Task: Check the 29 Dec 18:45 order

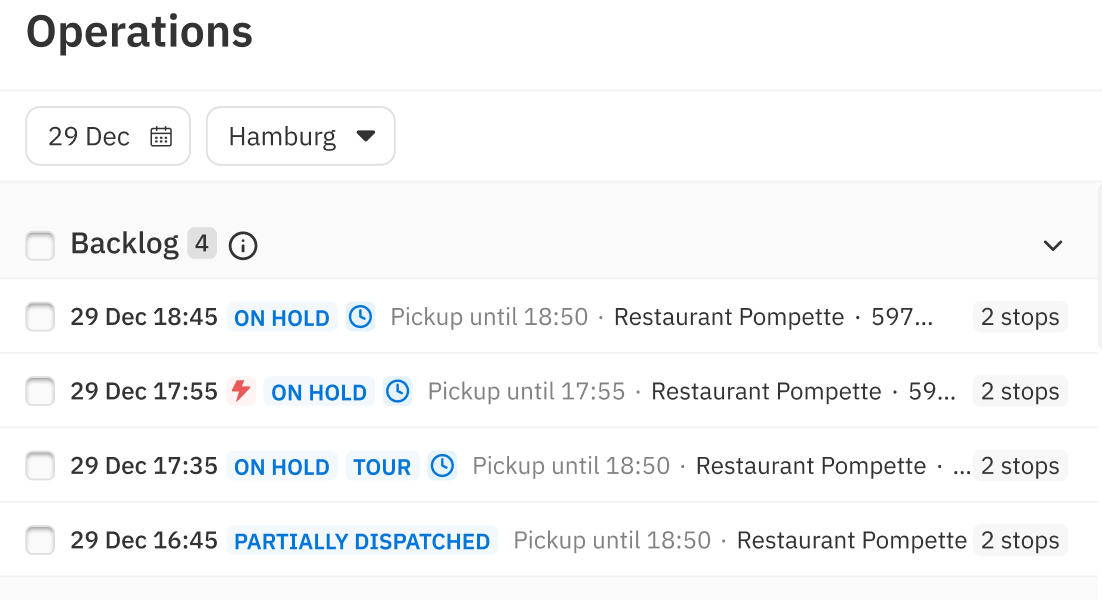Action: (x=40, y=317)
